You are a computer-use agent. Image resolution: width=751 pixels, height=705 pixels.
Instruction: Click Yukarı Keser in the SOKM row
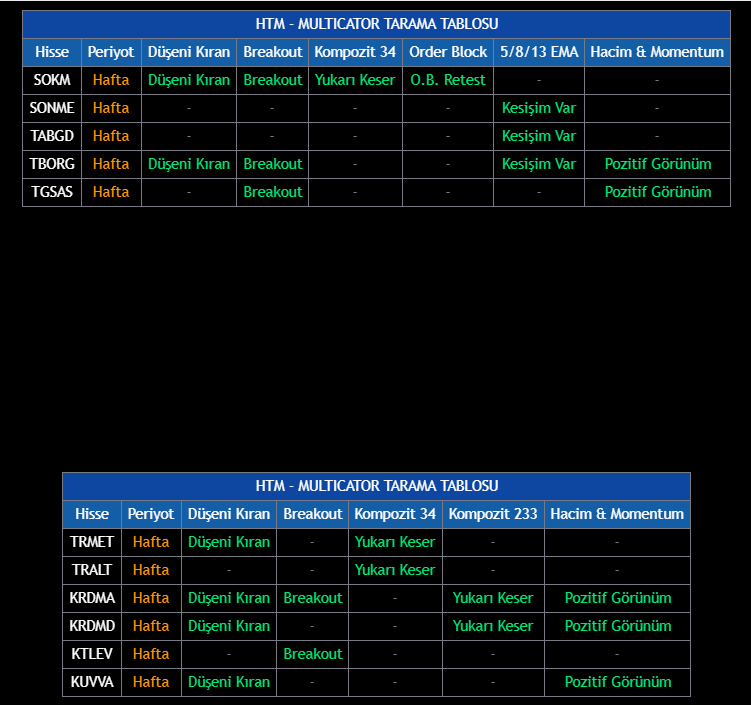click(355, 80)
